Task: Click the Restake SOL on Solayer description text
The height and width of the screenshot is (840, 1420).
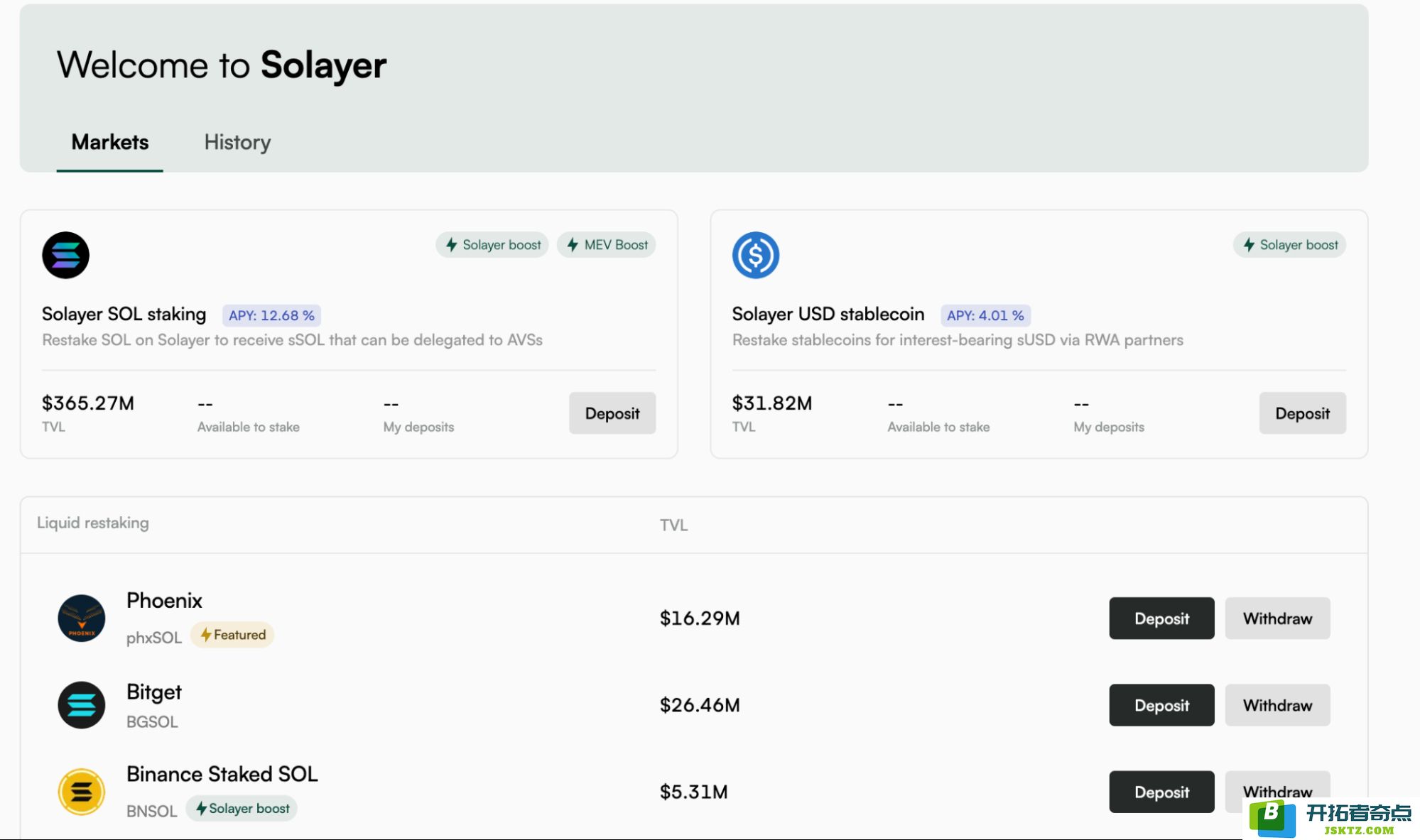Action: click(x=292, y=340)
